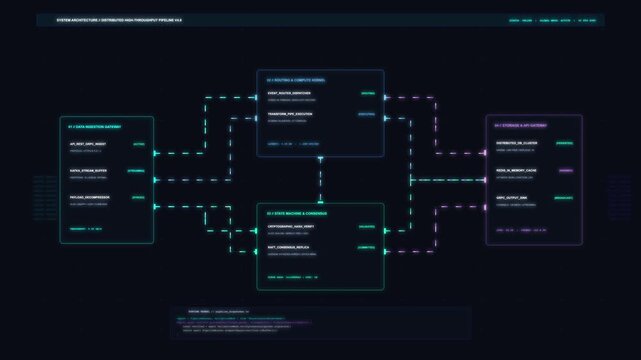Image resolution: width=641 pixels, height=360 pixels.
Task: Select the REDIS_IN_MEMORY_CACHE label
Action: (516, 170)
